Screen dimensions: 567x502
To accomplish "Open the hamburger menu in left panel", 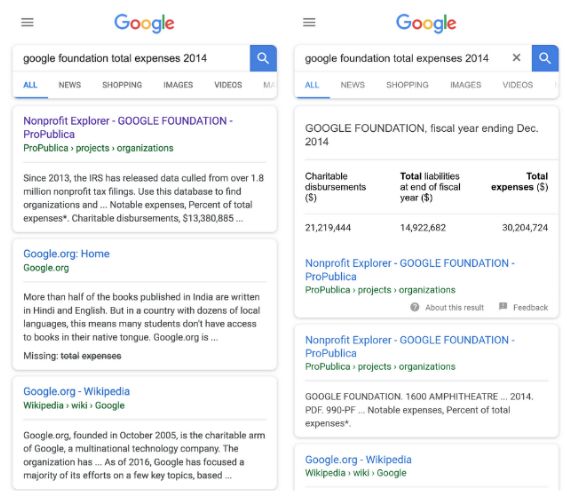I will click(27, 22).
